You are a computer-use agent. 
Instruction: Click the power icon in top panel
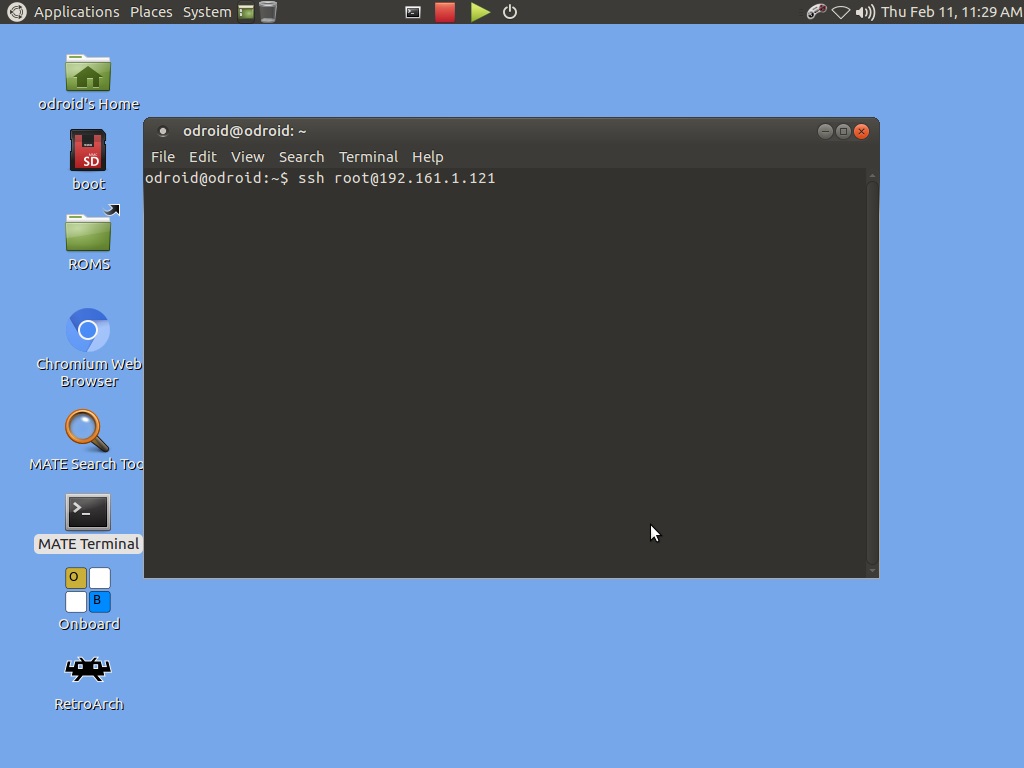tap(510, 12)
